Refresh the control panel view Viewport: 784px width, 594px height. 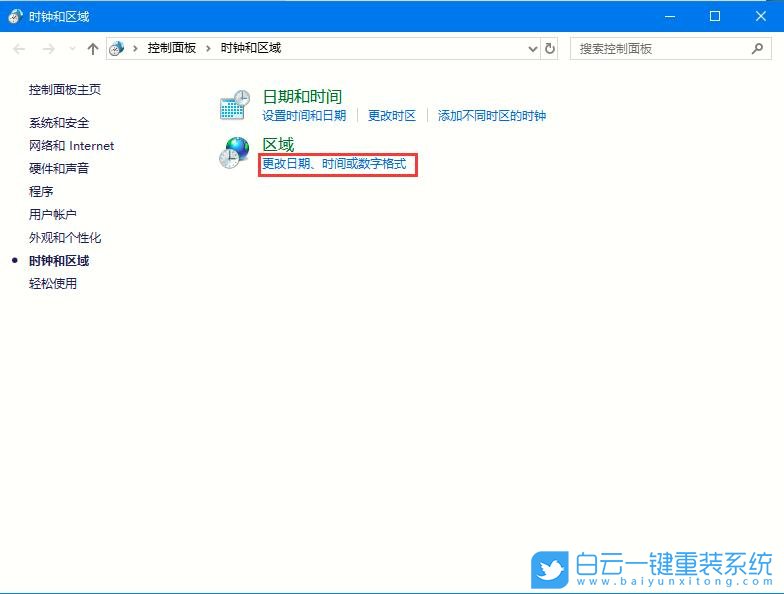point(550,48)
